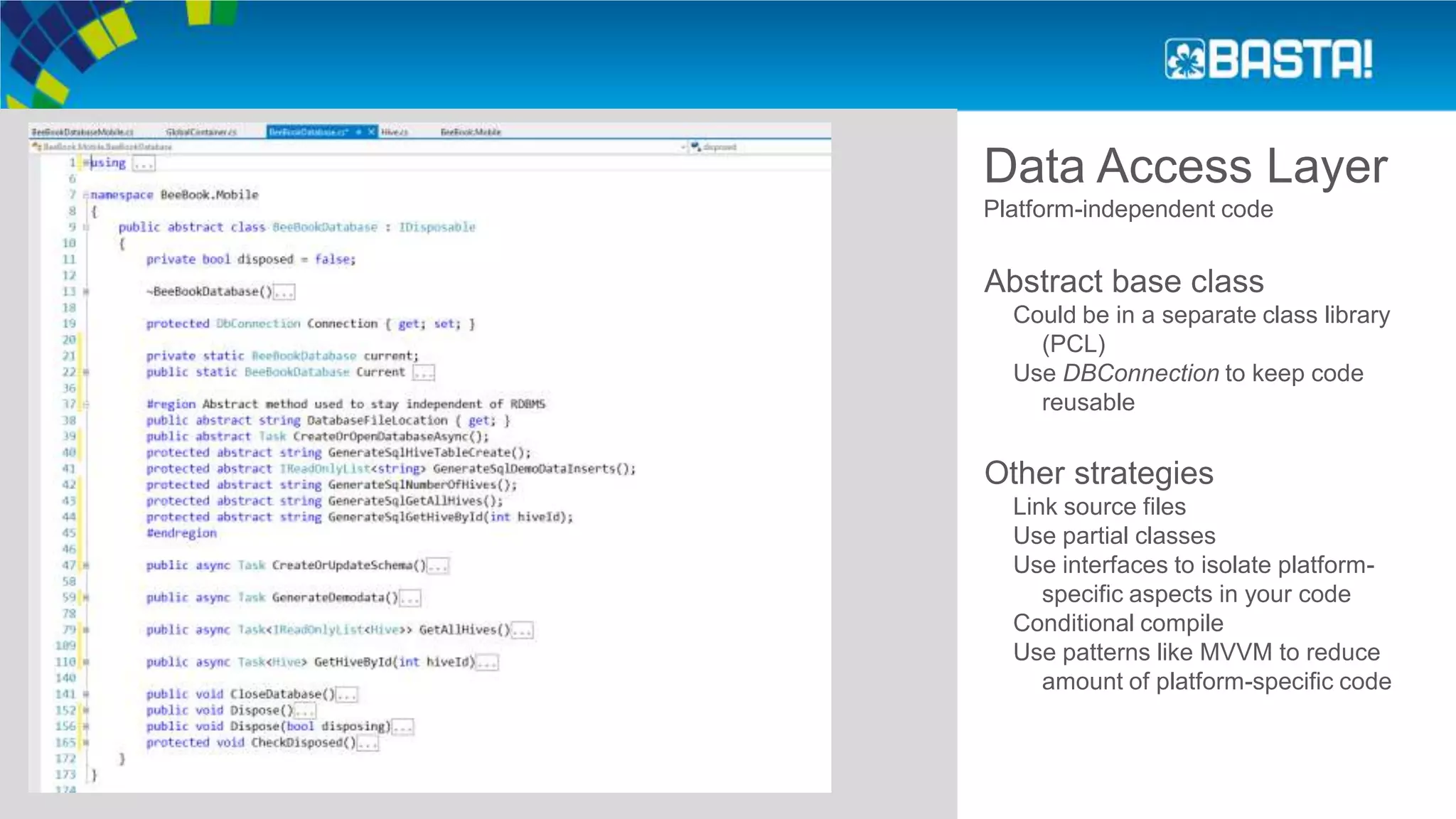Click the 'Conditional compile' bullet

tap(1118, 623)
